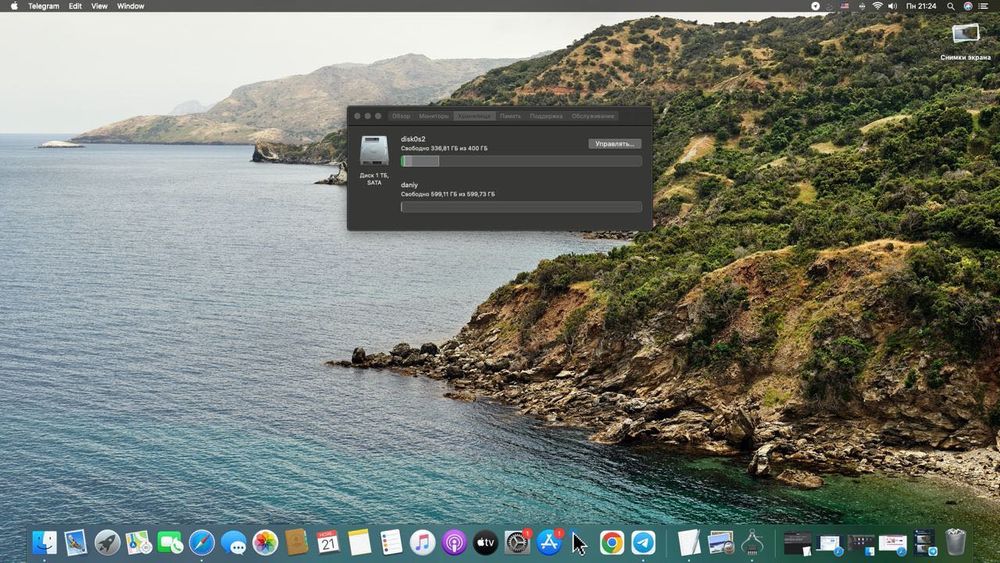
Task: Open the U.S. flag input source menu
Action: click(x=845, y=6)
